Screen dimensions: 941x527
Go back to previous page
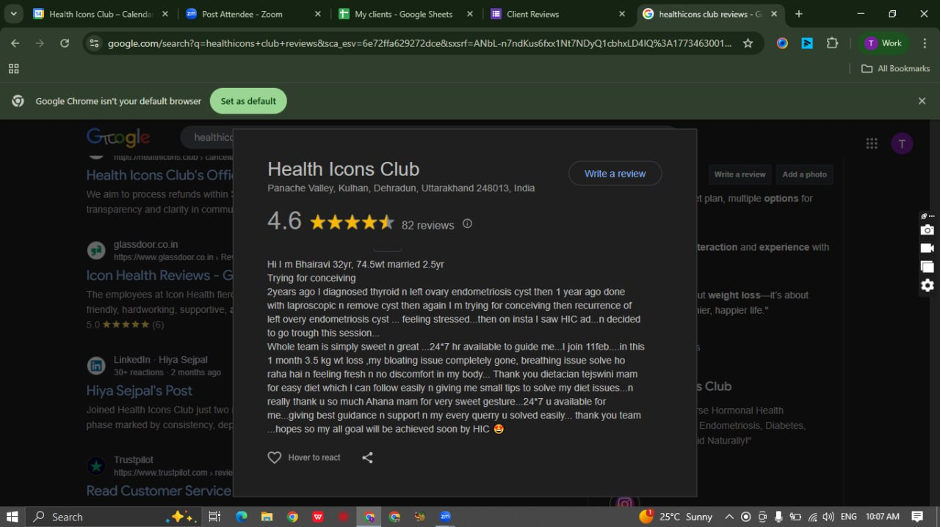pyautogui.click(x=15, y=43)
